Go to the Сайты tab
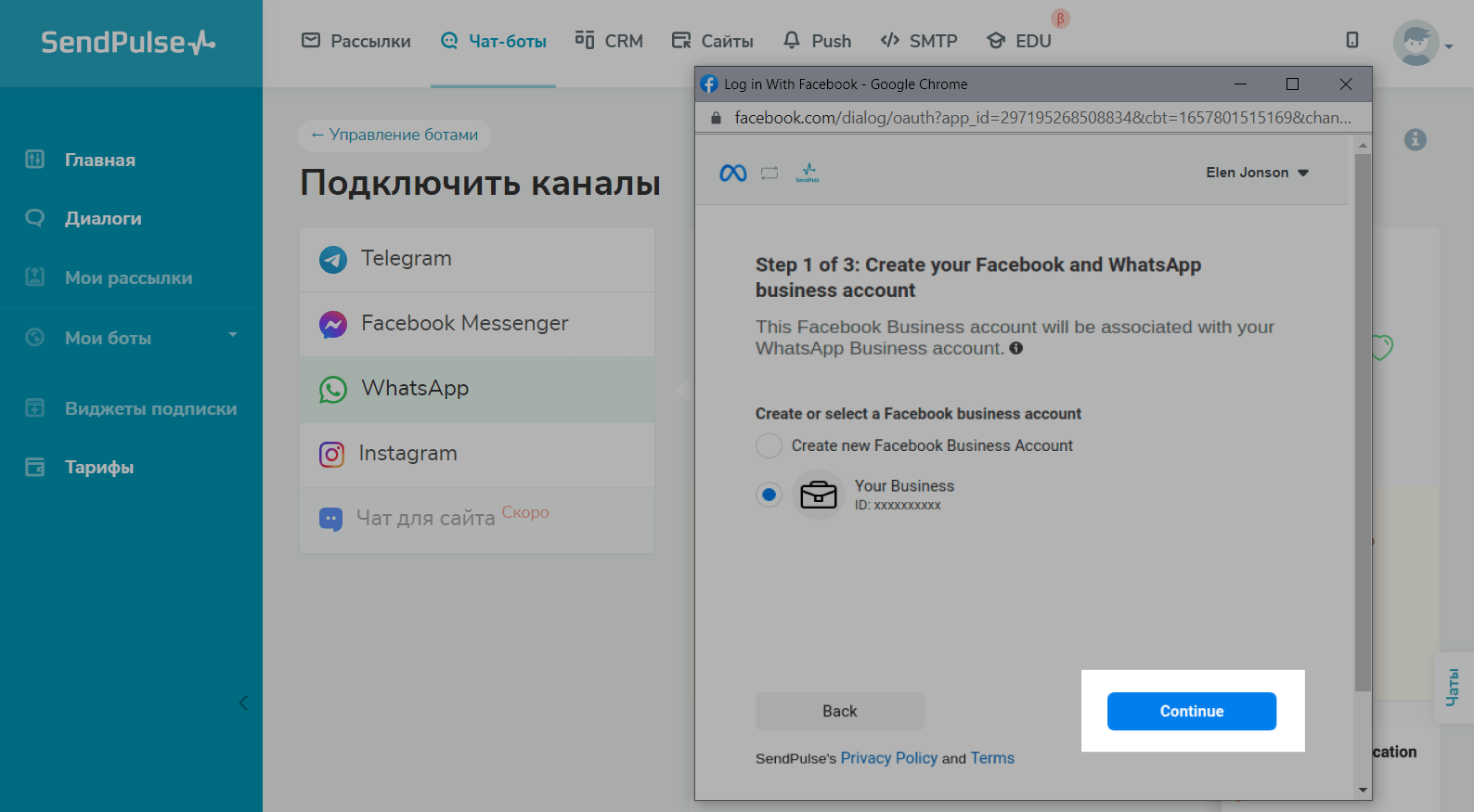The height and width of the screenshot is (812, 1474). click(713, 41)
